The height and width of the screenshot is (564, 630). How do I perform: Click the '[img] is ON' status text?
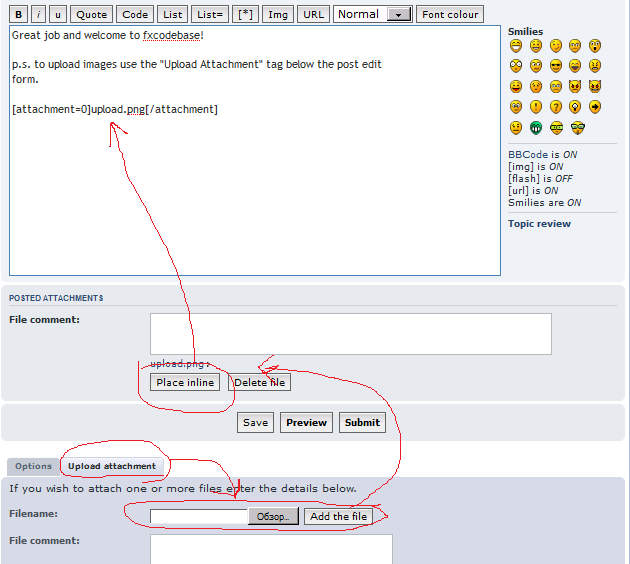click(x=536, y=167)
